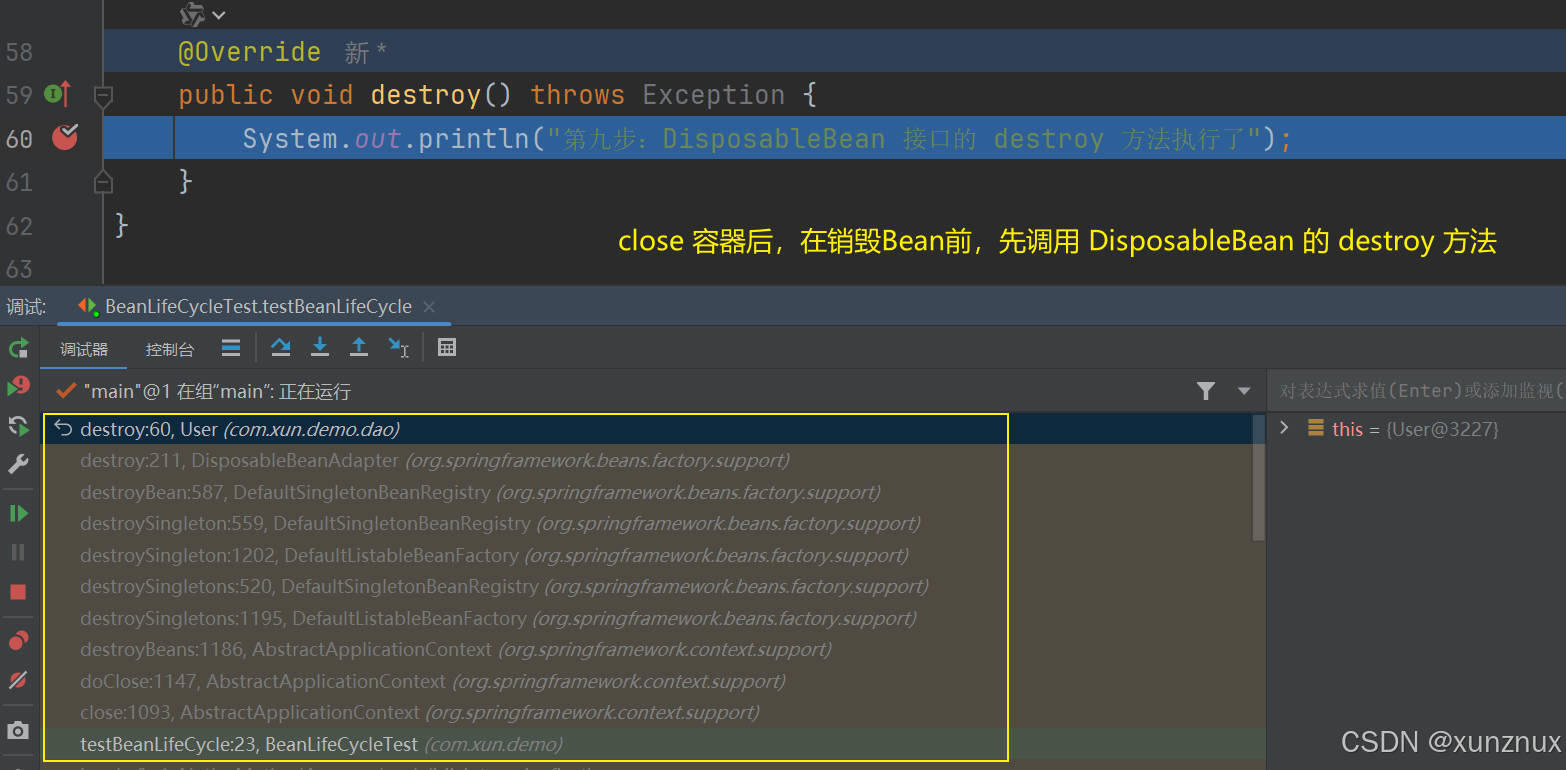
Task: Rerun the BeanLifeCycleTest debug session
Action: coord(18,348)
